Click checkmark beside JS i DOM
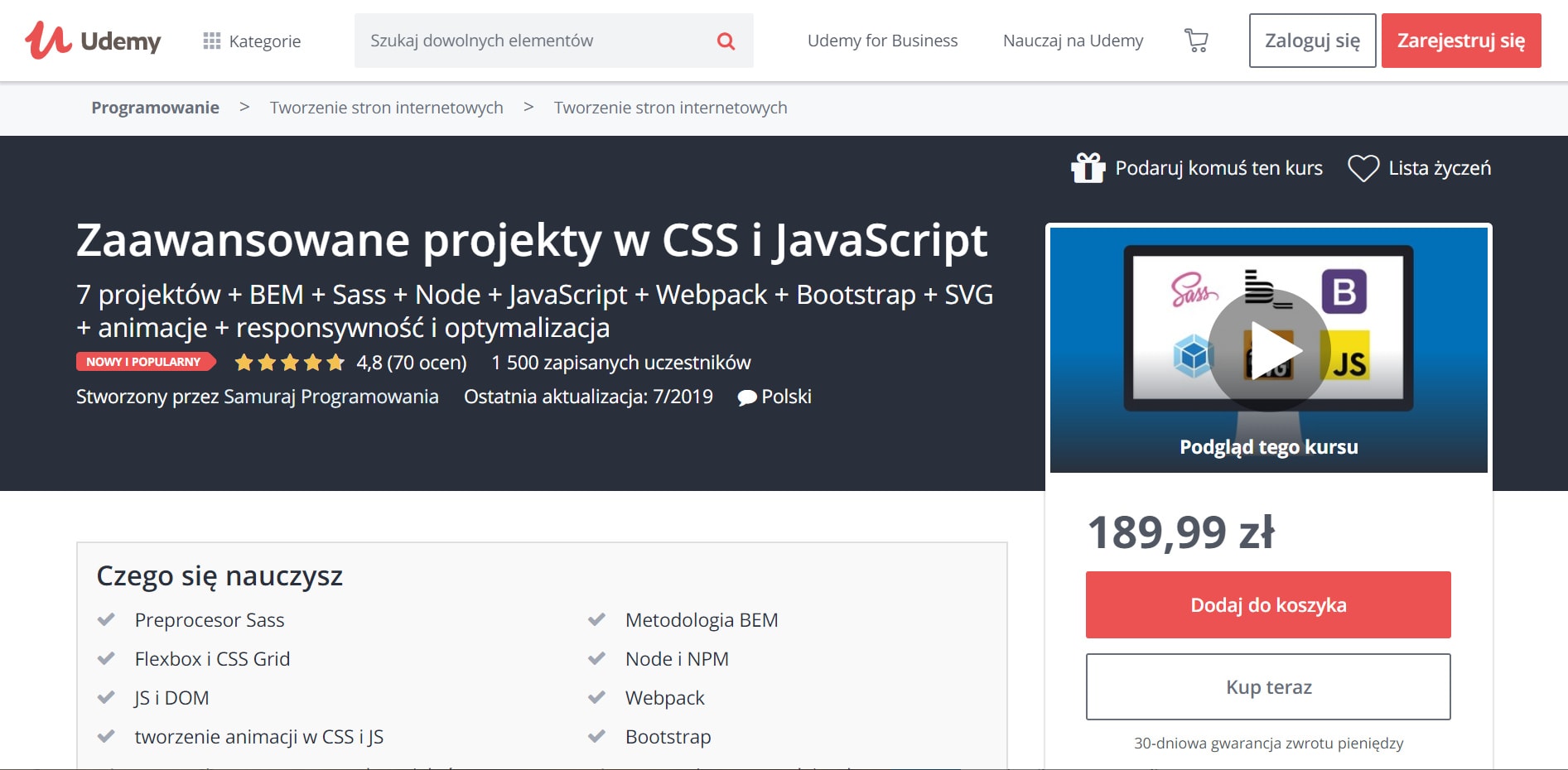This screenshot has height=770, width=1568. pos(106,697)
